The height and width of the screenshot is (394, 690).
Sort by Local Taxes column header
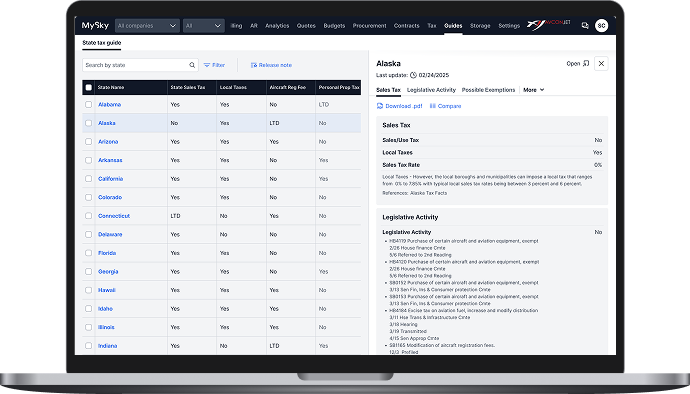[233, 88]
